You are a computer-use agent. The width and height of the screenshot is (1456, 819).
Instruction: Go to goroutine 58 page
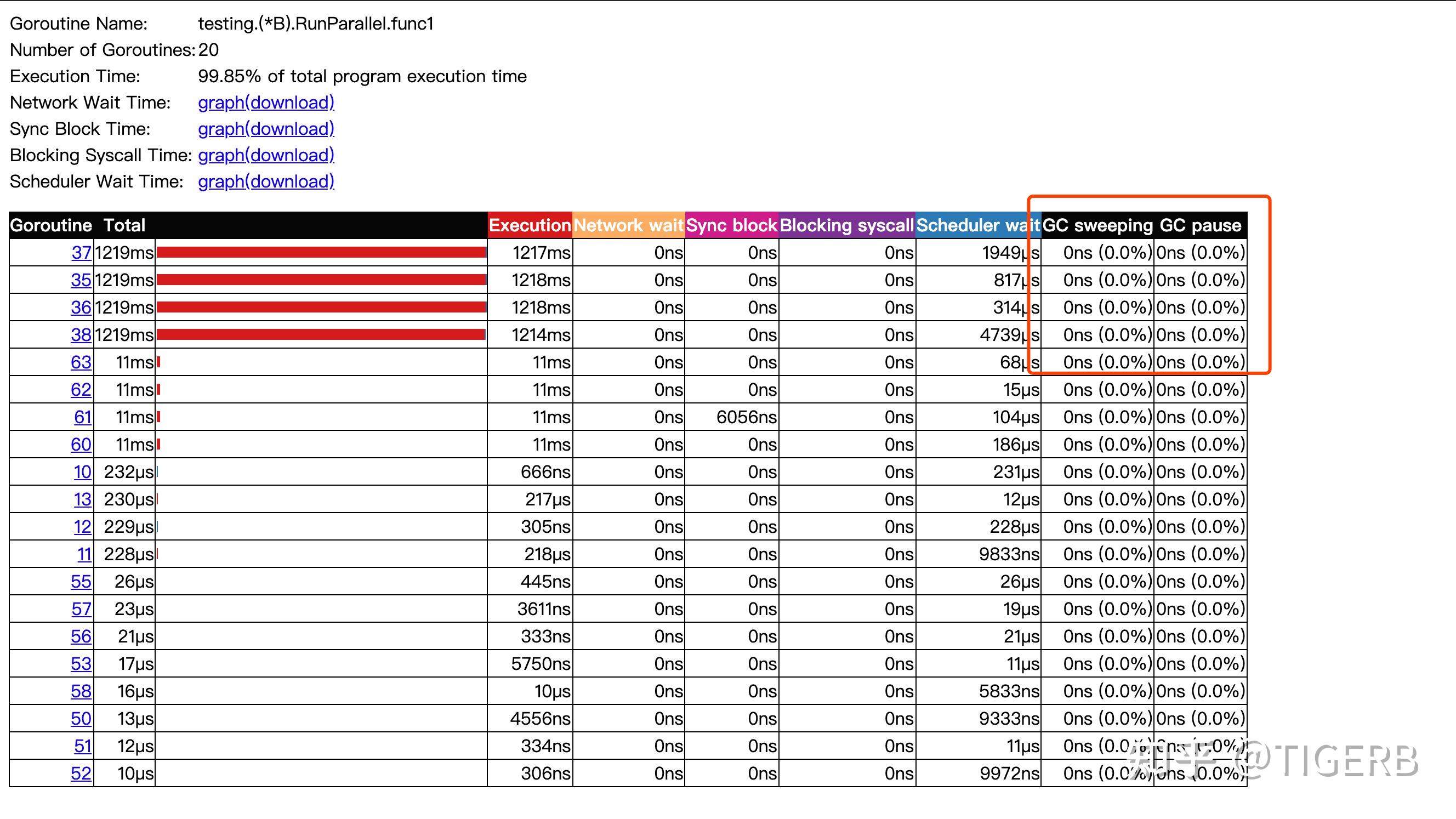81,691
